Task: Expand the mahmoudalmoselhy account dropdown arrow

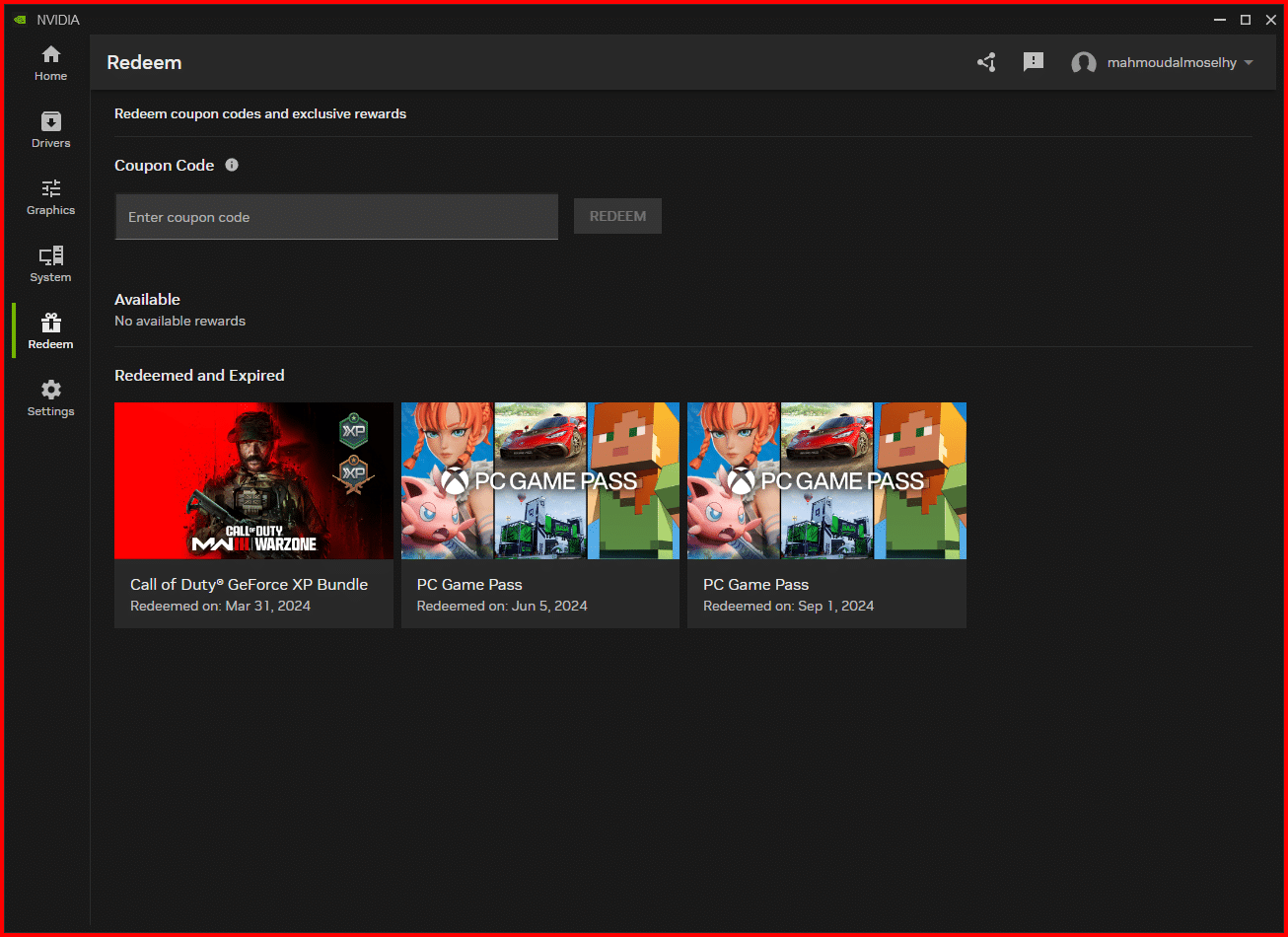Action: point(1249,62)
